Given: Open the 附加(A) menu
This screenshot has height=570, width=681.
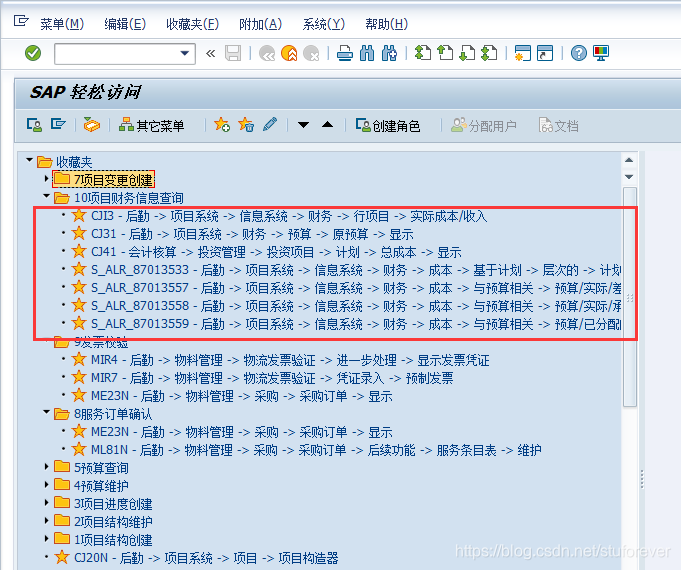Looking at the screenshot, I should click(260, 24).
